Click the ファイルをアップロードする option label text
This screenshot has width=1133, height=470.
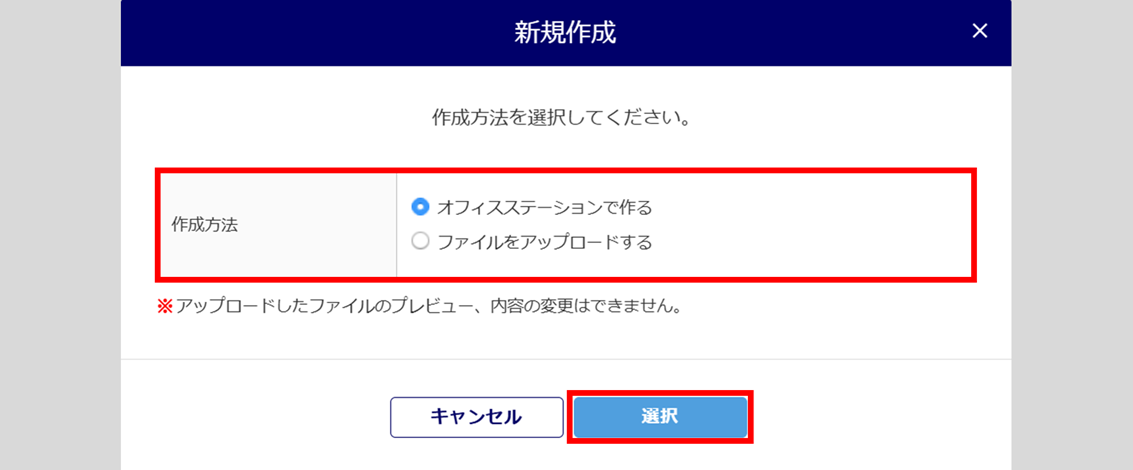click(544, 241)
